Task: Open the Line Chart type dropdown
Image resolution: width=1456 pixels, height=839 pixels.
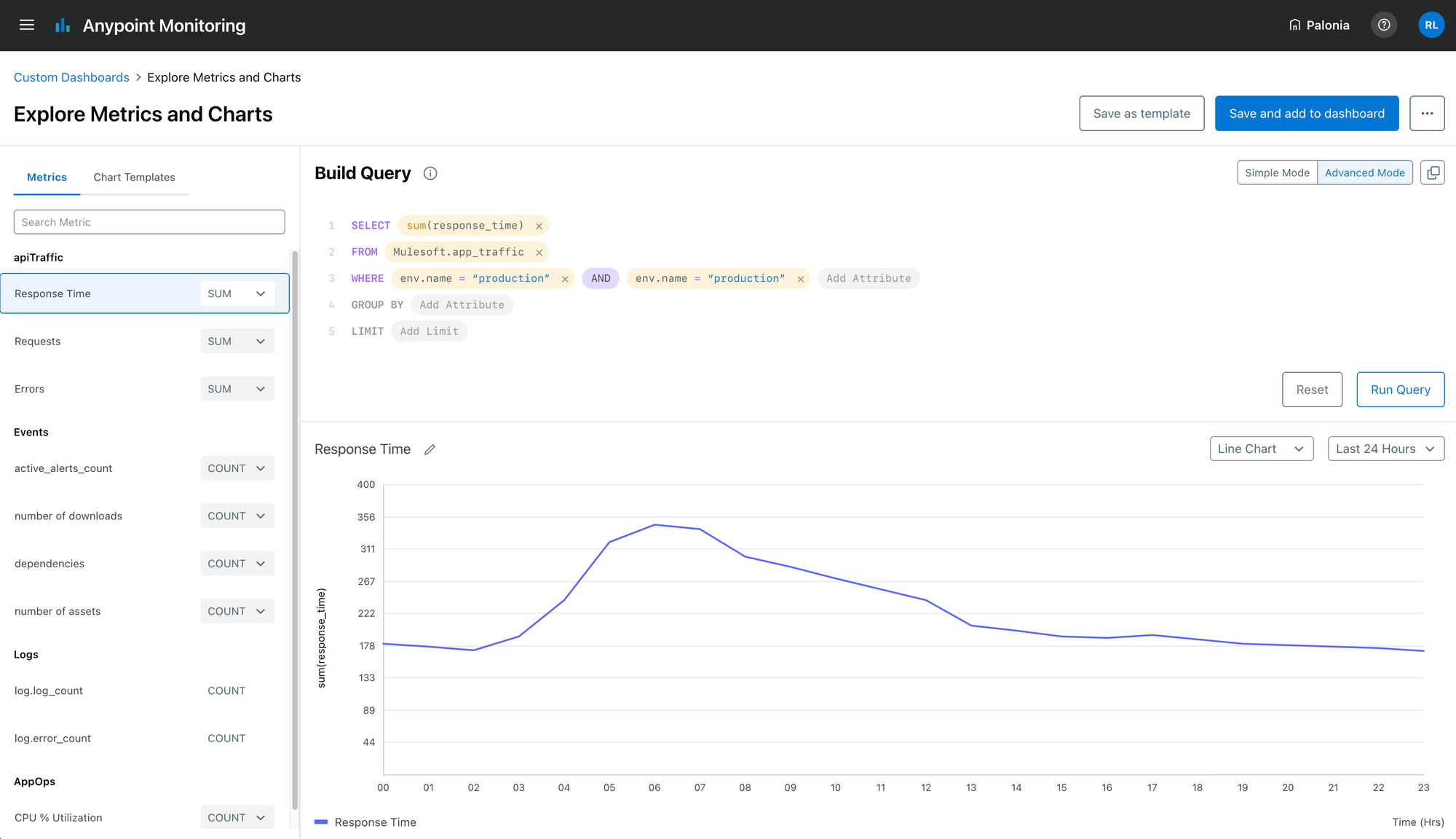Action: pyautogui.click(x=1262, y=449)
